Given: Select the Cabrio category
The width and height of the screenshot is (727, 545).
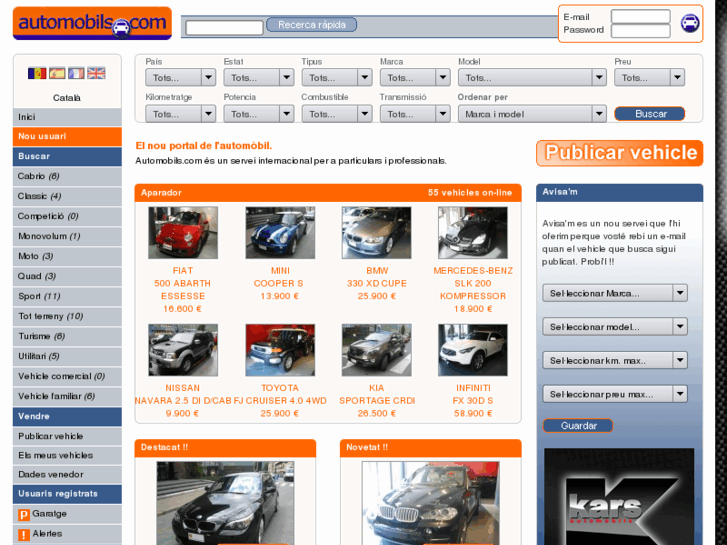Looking at the screenshot, I should (x=67, y=176).
